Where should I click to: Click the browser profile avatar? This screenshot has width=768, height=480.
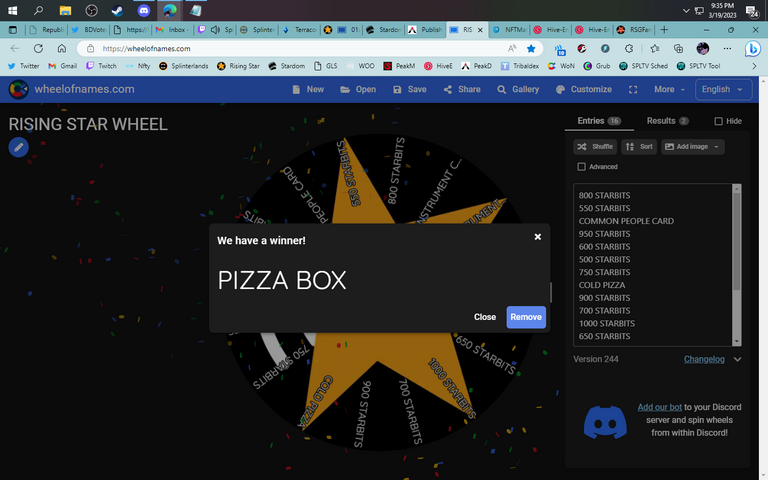point(703,48)
